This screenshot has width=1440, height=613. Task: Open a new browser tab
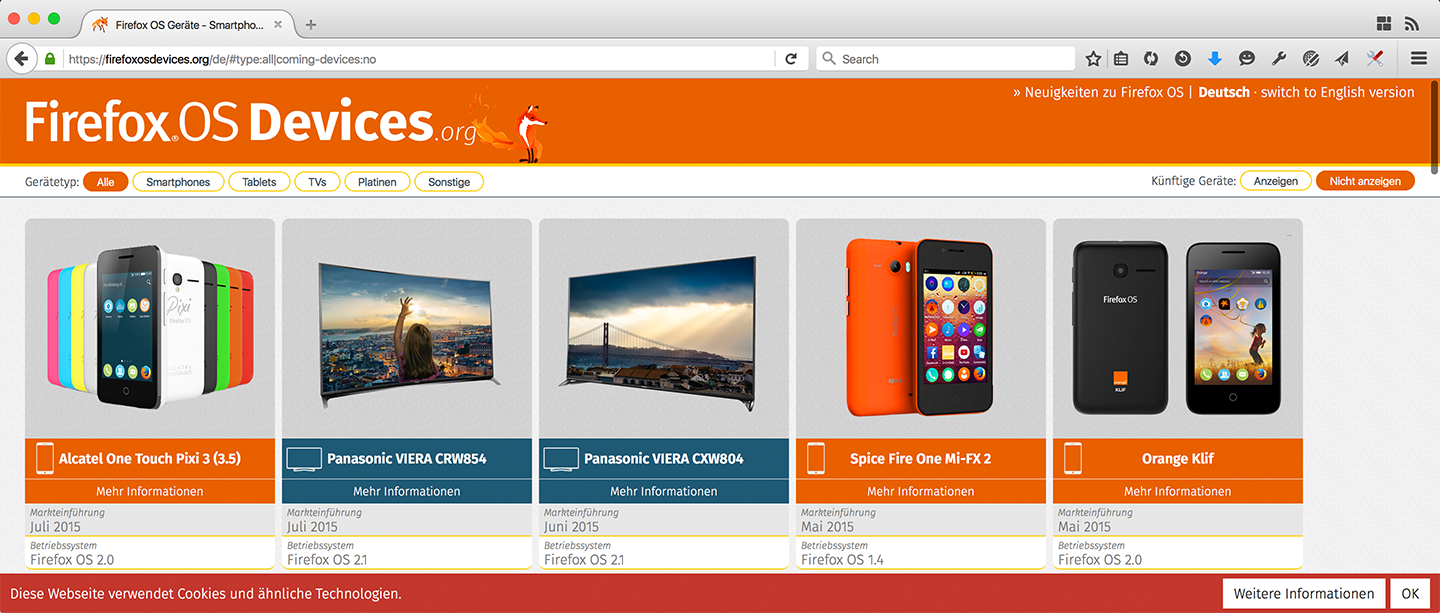(x=311, y=24)
